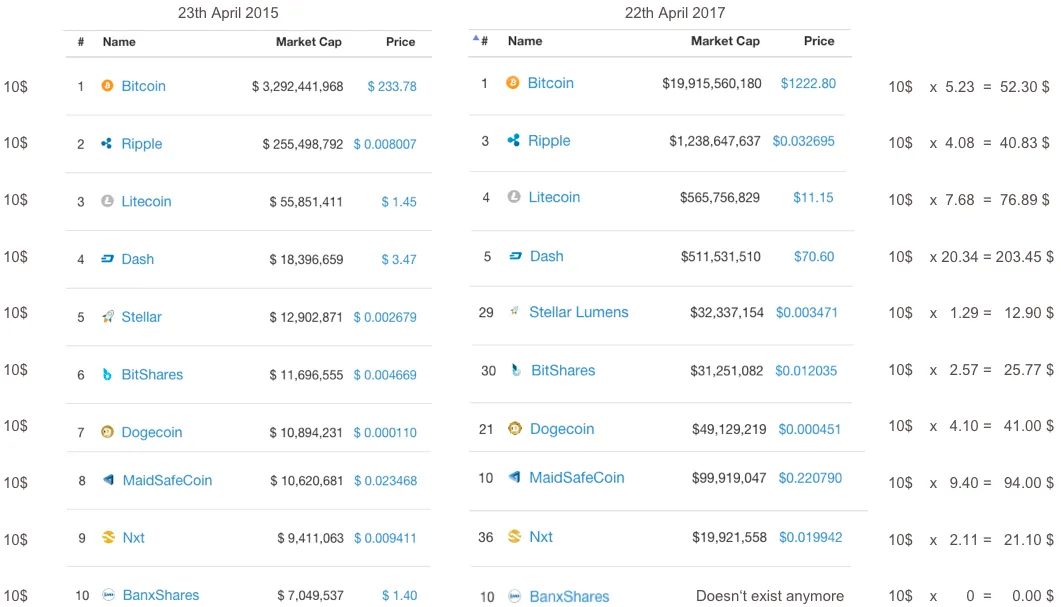Click the MaidSafeCoin icon in 2015 table
The image size is (1061, 607).
(108, 480)
